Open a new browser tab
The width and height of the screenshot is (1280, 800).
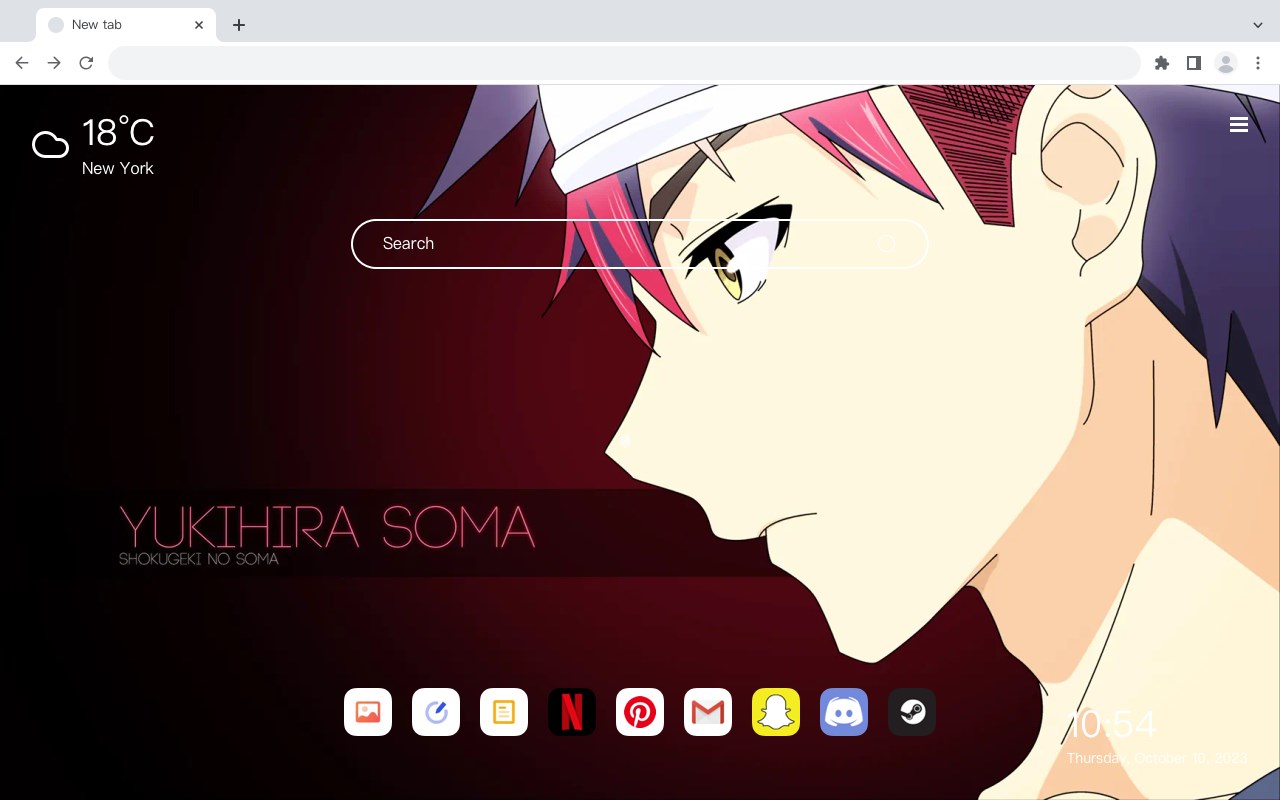click(x=239, y=25)
